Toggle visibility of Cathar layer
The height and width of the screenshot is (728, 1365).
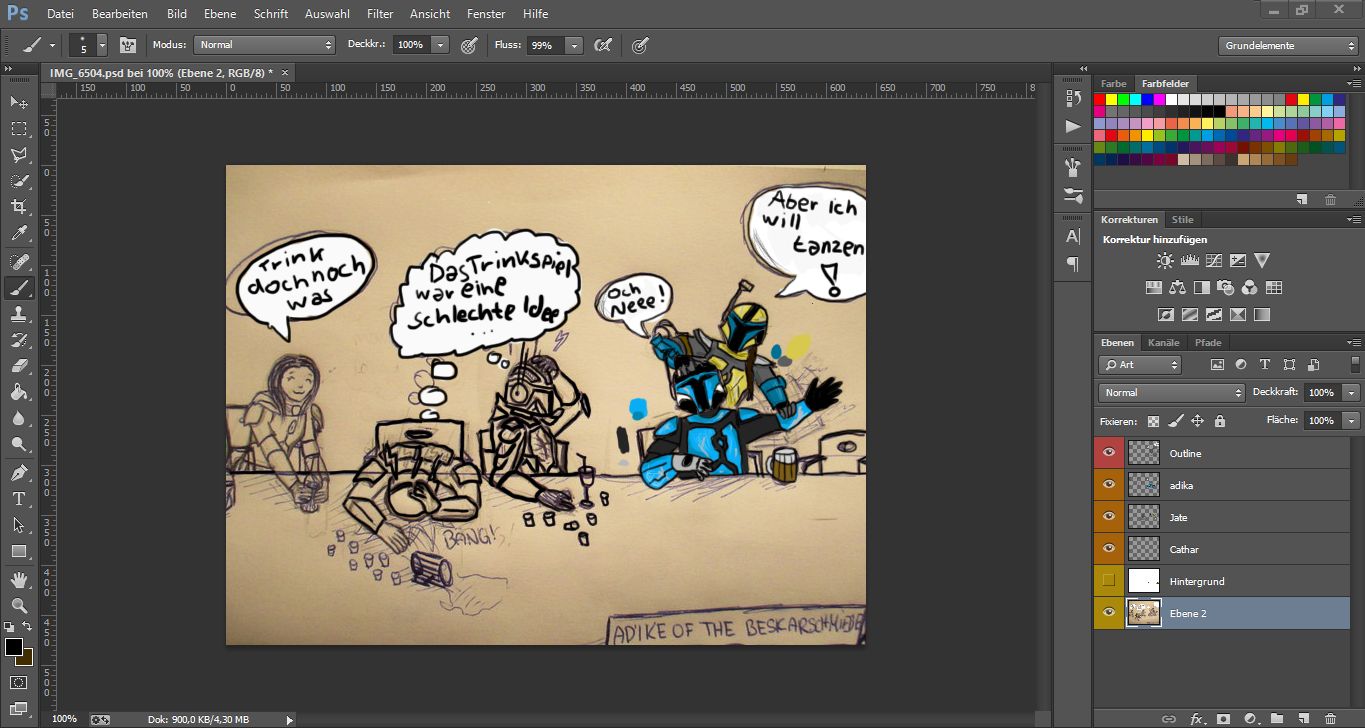pos(1108,549)
